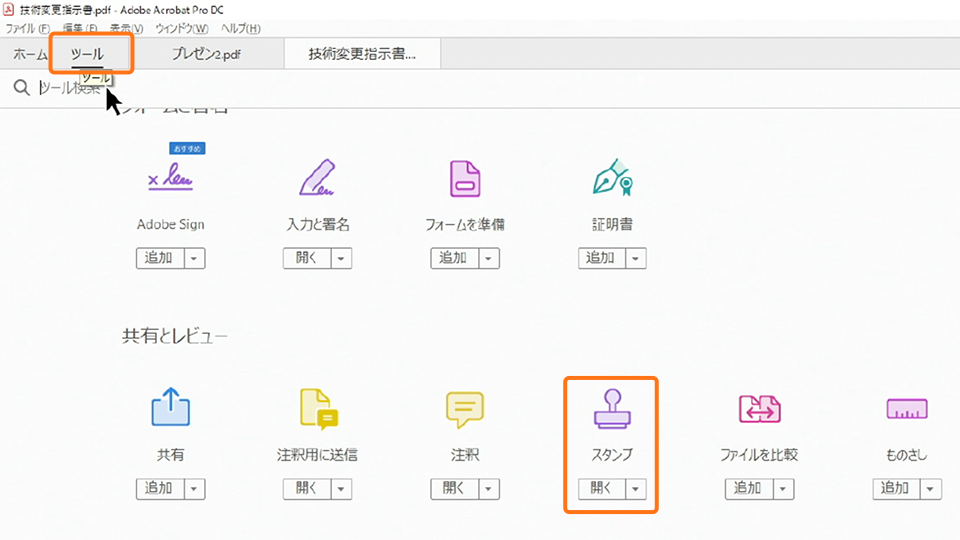Click the 注釈用に送信 document icon
Viewport: 960px width, 540px height.
pos(318,408)
